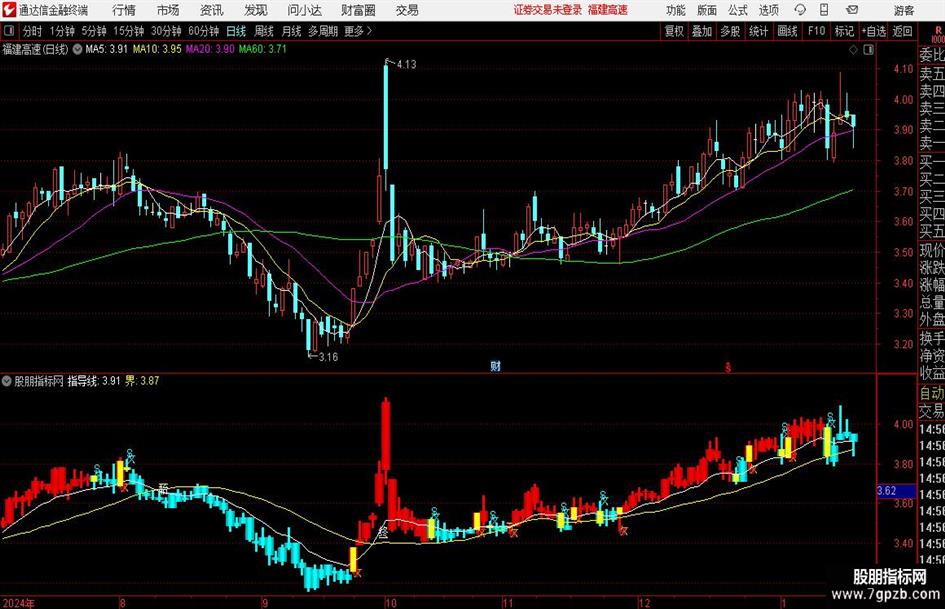Click the 统计 statistics button
This screenshot has width=945, height=609.
(x=758, y=31)
